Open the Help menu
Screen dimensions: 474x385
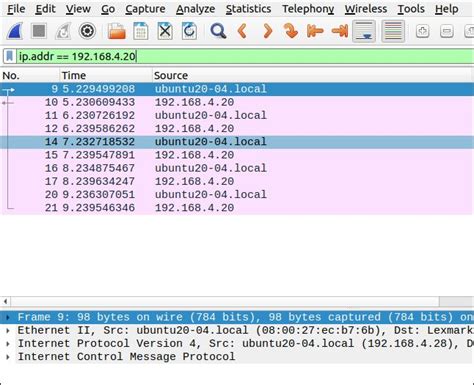(x=446, y=9)
